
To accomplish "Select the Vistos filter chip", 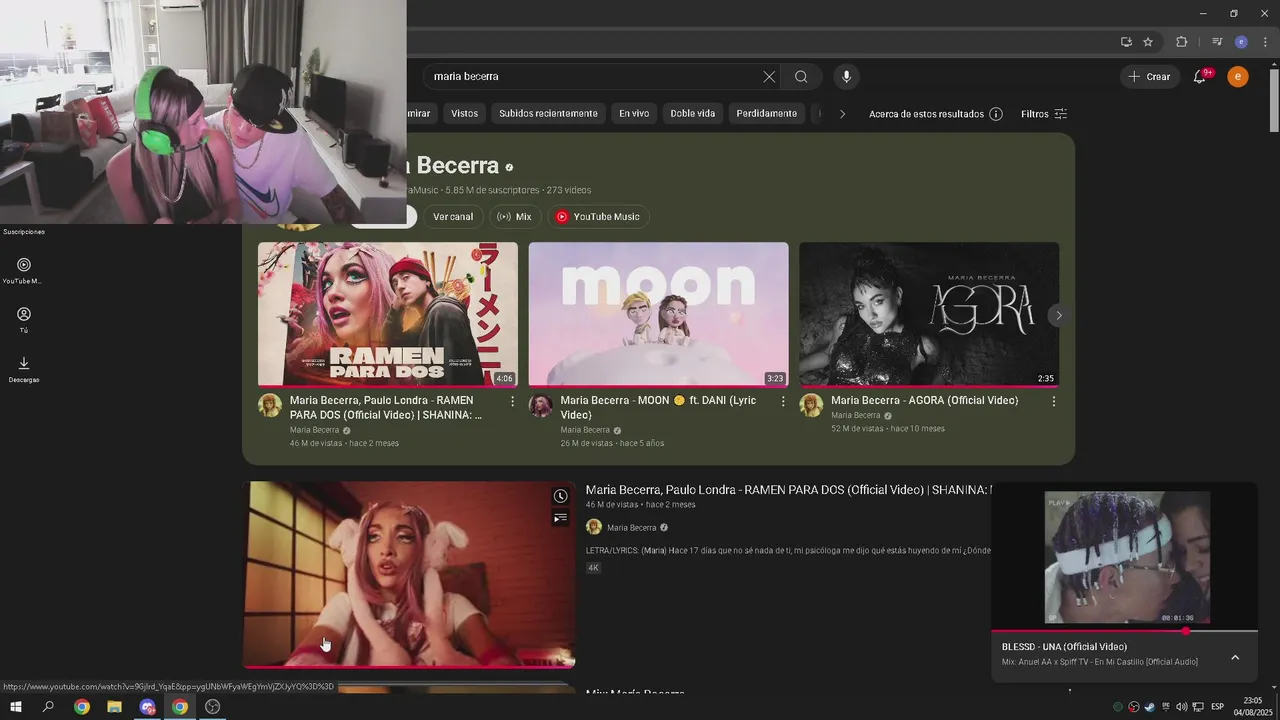I will pos(464,114).
